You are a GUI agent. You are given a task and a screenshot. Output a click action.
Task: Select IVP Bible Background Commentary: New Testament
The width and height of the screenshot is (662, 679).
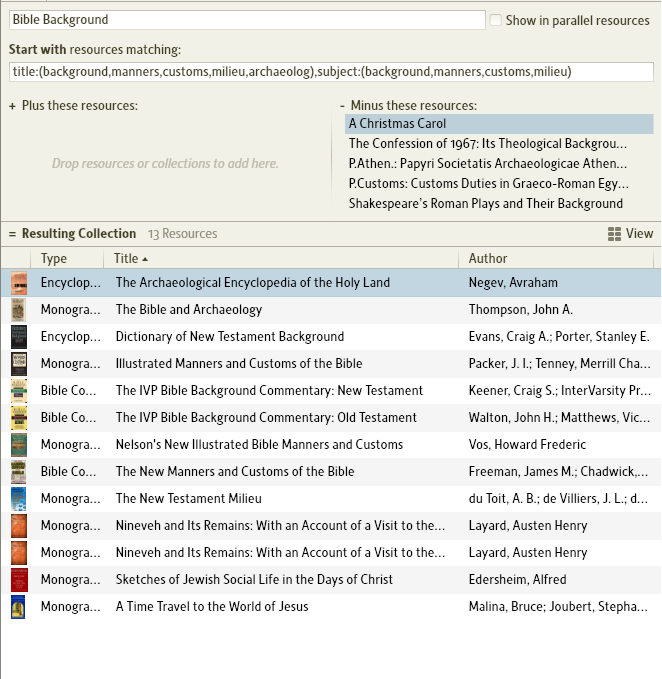(x=269, y=391)
